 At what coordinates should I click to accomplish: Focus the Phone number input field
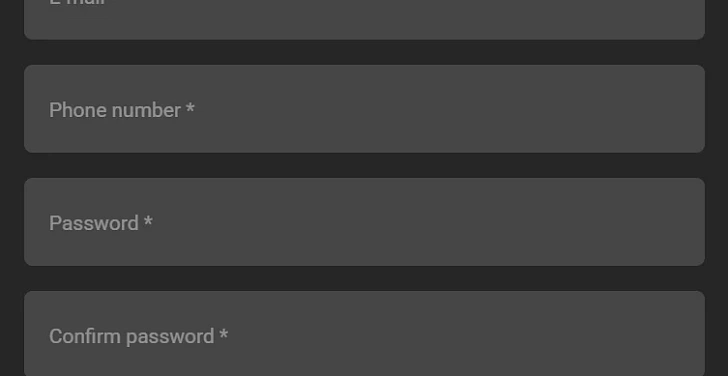[364, 109]
